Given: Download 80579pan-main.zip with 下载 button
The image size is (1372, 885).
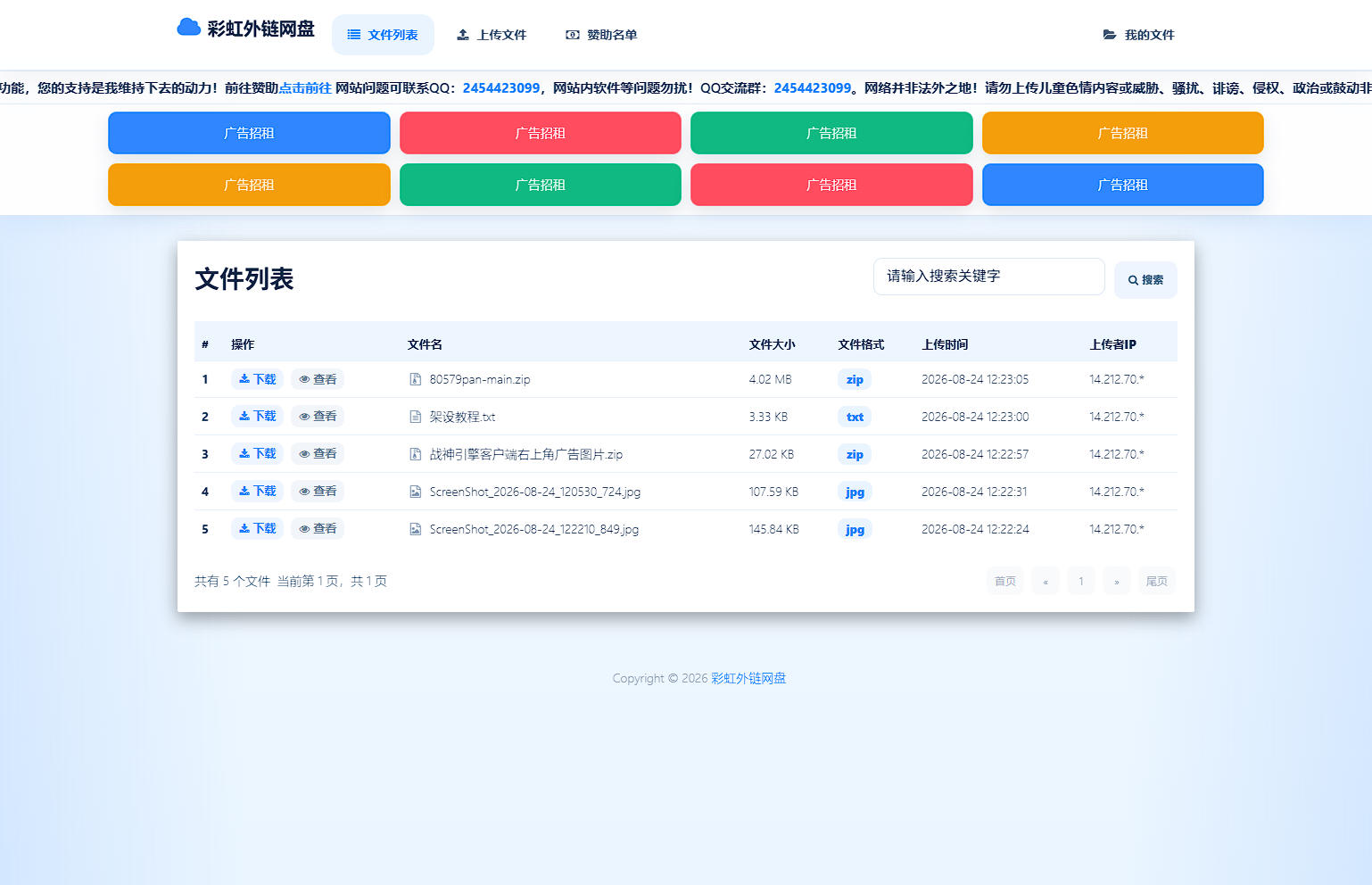Looking at the screenshot, I should pyautogui.click(x=258, y=379).
